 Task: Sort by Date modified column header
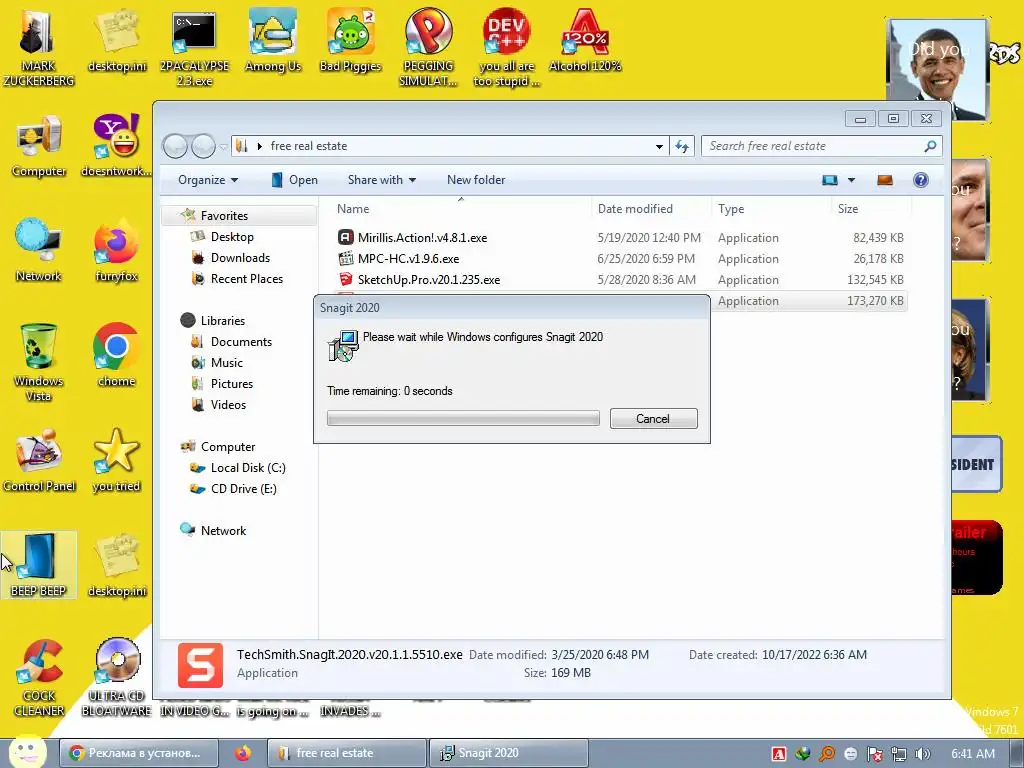point(652,209)
